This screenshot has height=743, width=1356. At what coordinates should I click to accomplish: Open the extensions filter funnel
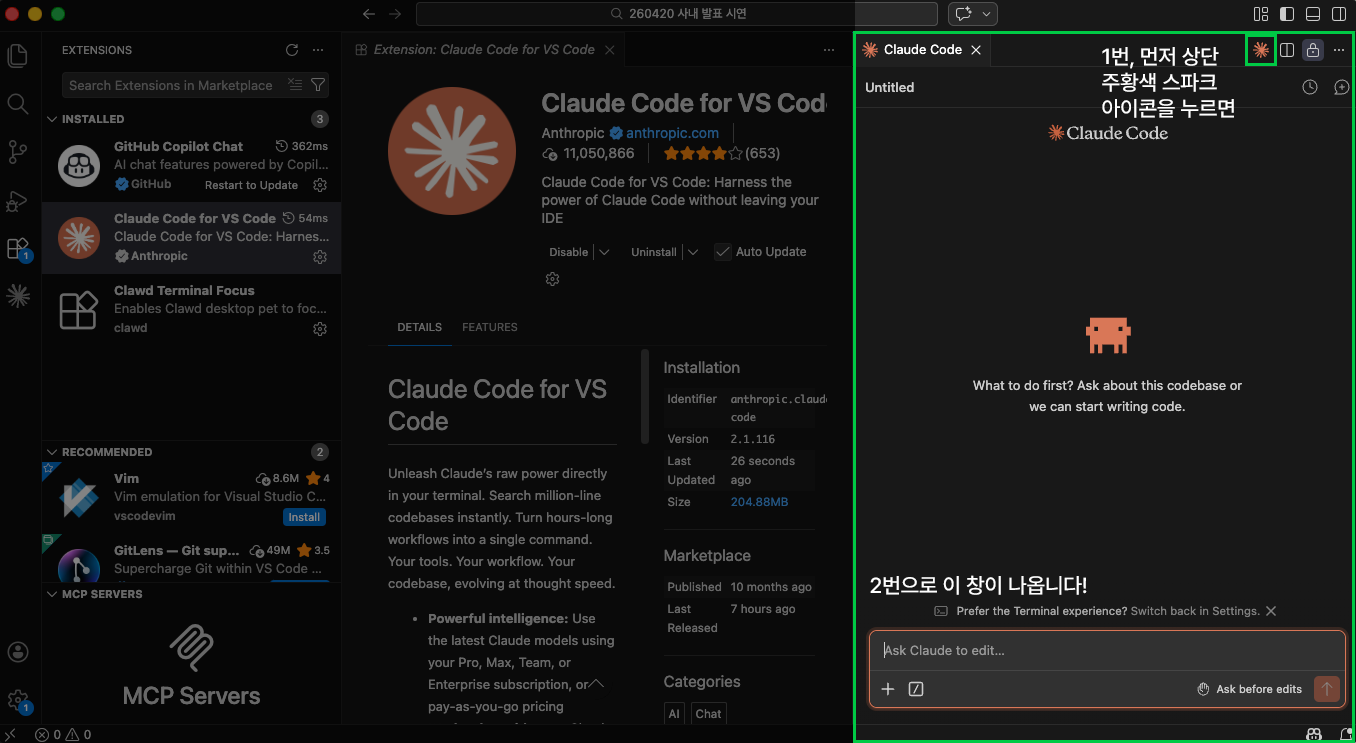(x=318, y=85)
